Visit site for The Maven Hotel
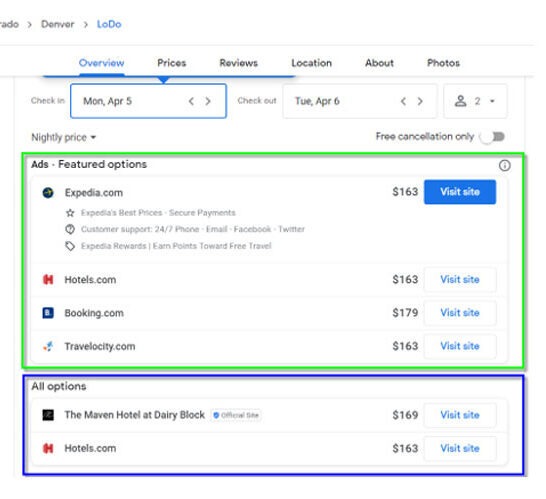This screenshot has width=546, height=499. tap(460, 415)
